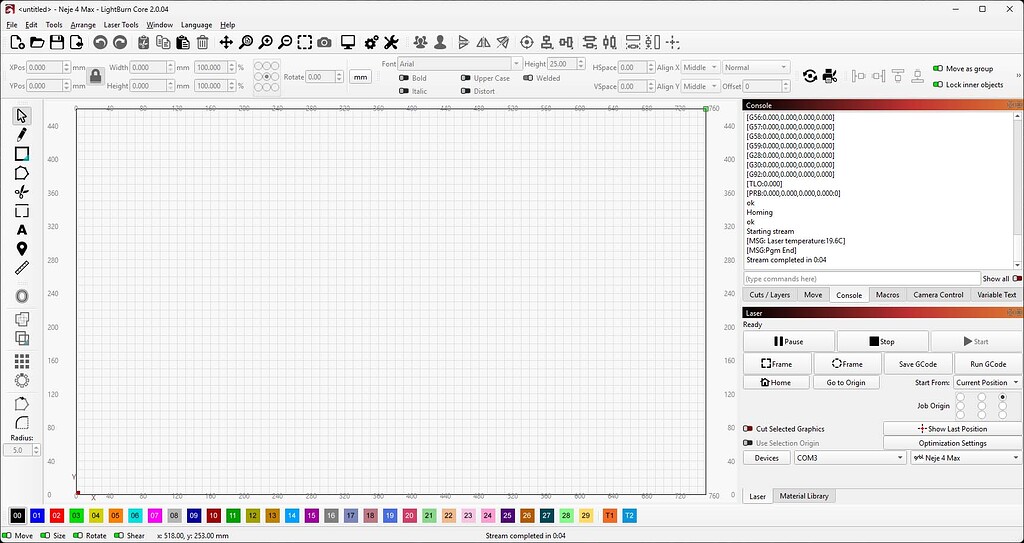
Task: Open the Neje 4 Max device dropdown
Action: pyautogui.click(x=966, y=458)
